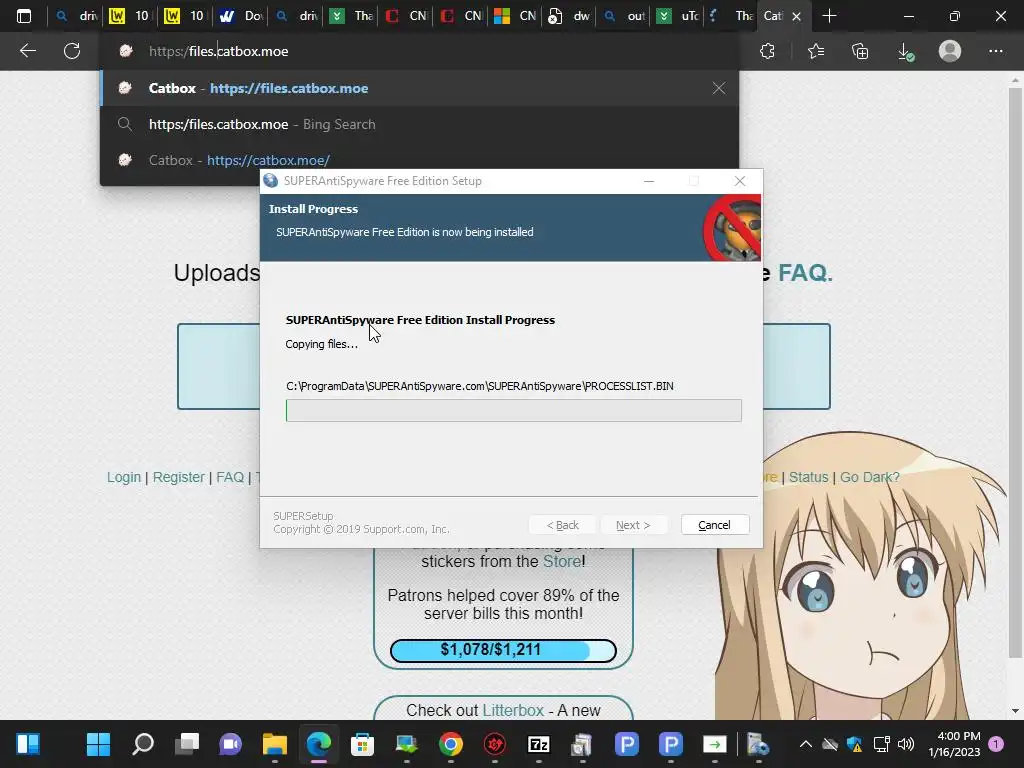This screenshot has width=1024, height=768.
Task: Open the Teams Chat taskbar icon
Action: click(x=231, y=744)
